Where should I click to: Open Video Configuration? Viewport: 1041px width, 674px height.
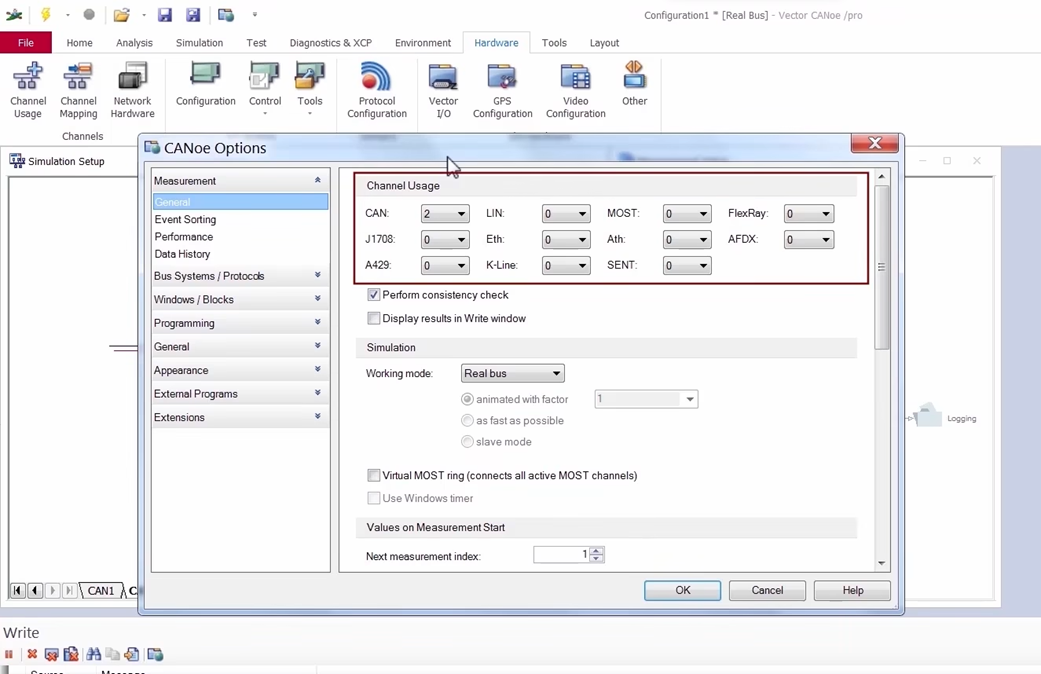[576, 90]
